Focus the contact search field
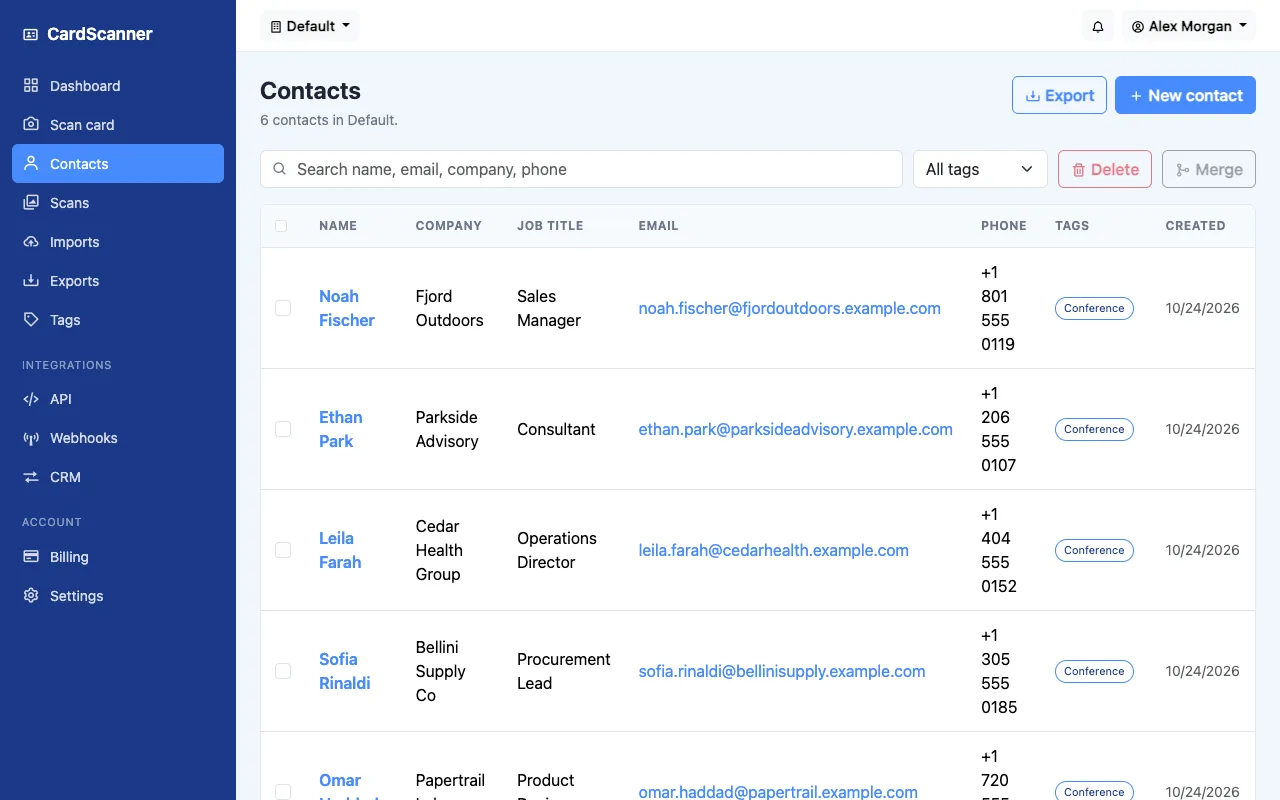 581,169
